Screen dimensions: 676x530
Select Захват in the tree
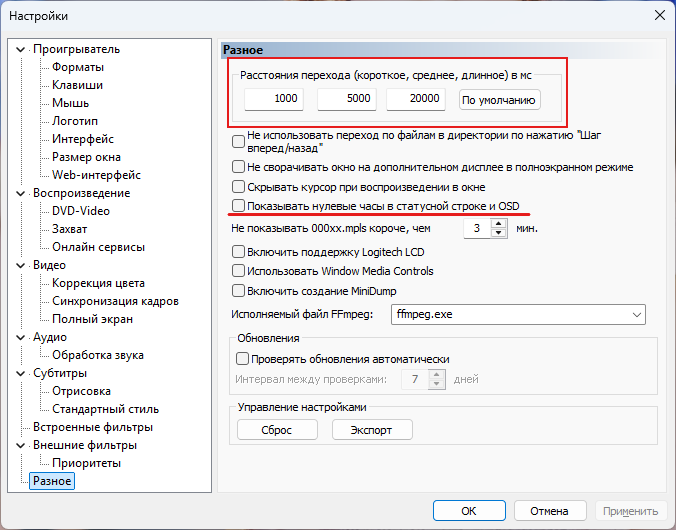click(x=69, y=229)
